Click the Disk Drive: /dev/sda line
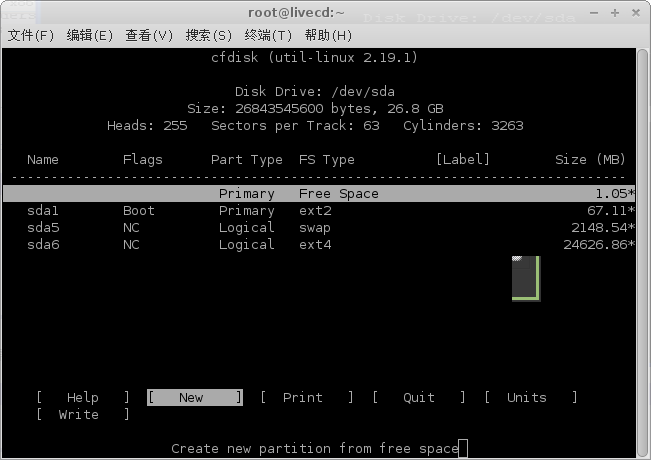Screen dimensions: 651x460 point(315,92)
